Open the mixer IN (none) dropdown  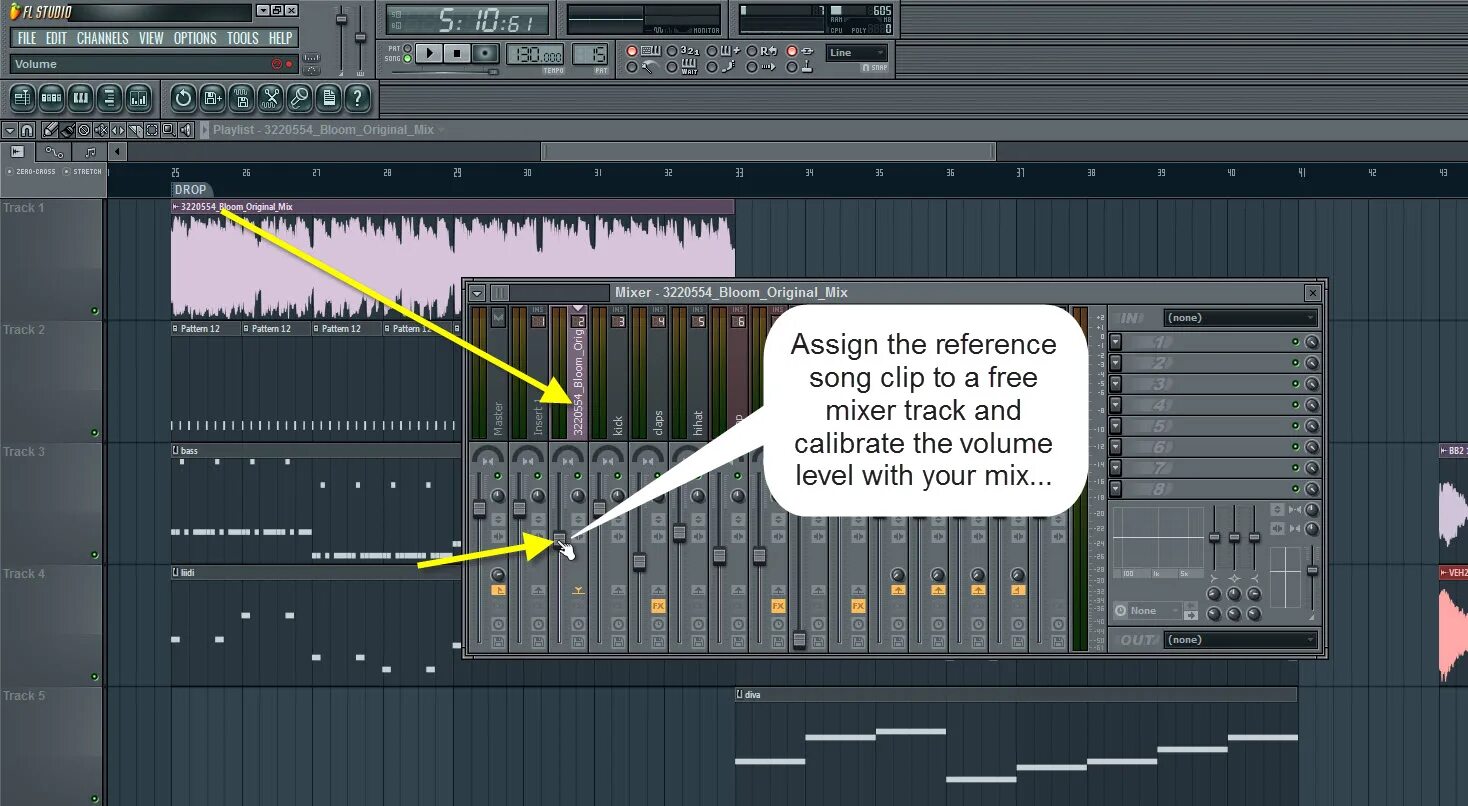tap(1241, 318)
